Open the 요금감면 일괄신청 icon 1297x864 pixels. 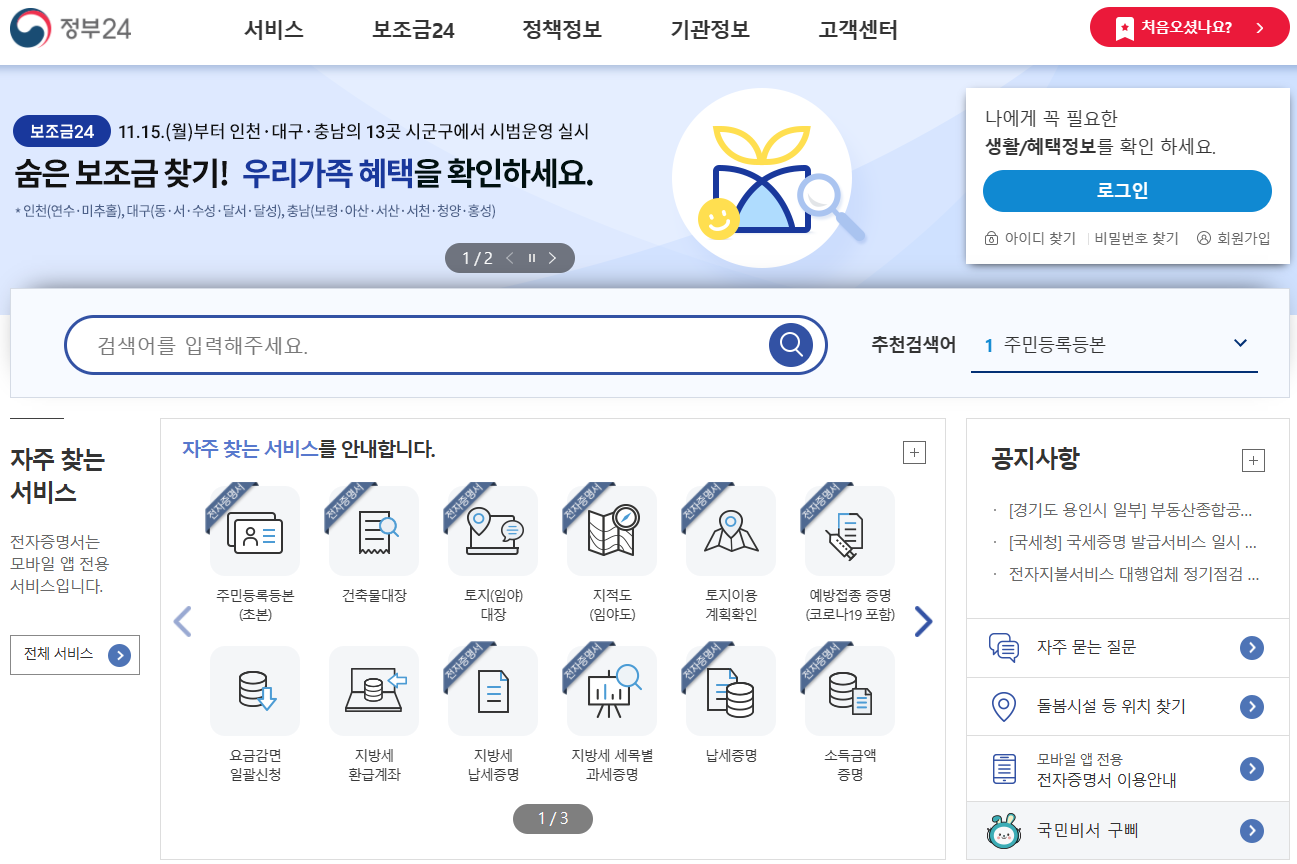pos(254,691)
